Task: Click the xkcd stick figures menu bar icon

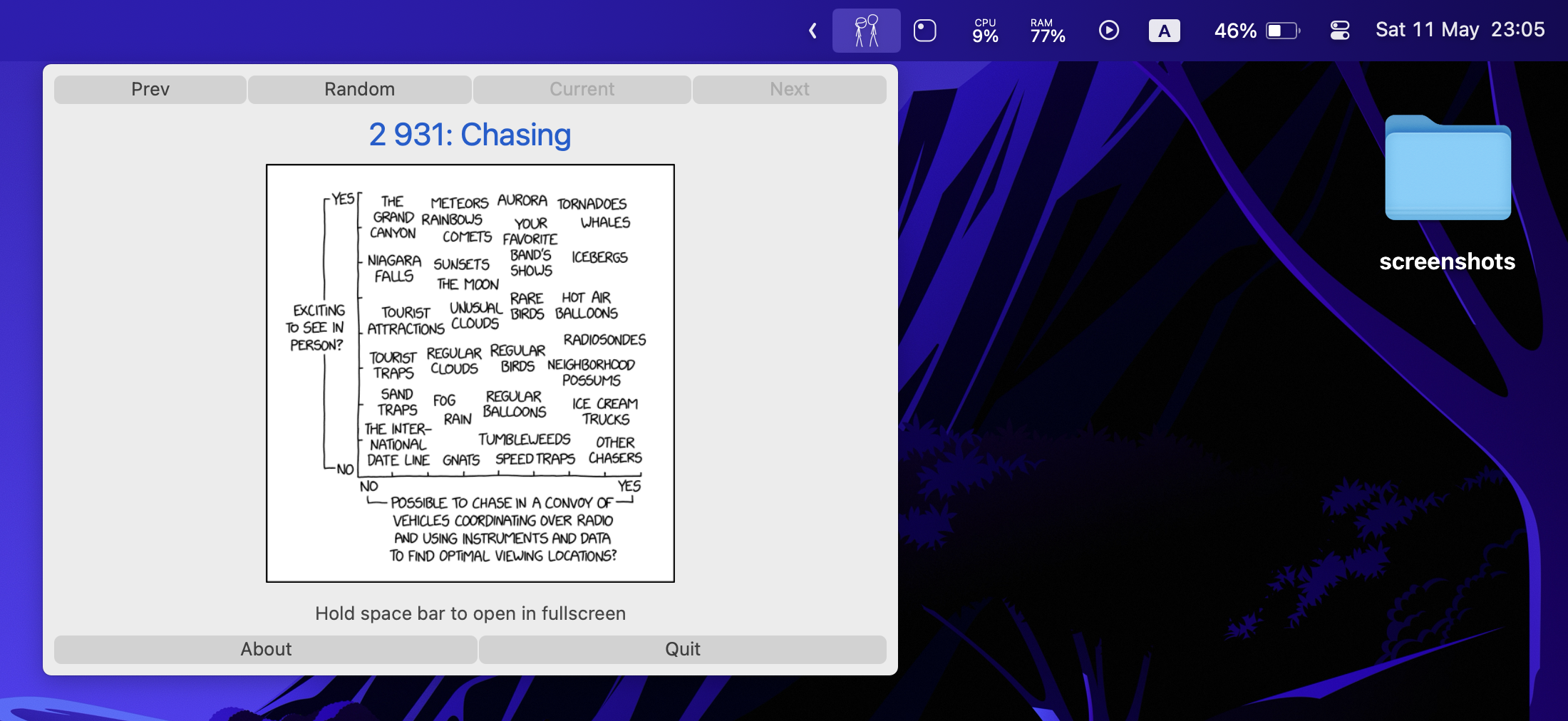Action: [866, 31]
